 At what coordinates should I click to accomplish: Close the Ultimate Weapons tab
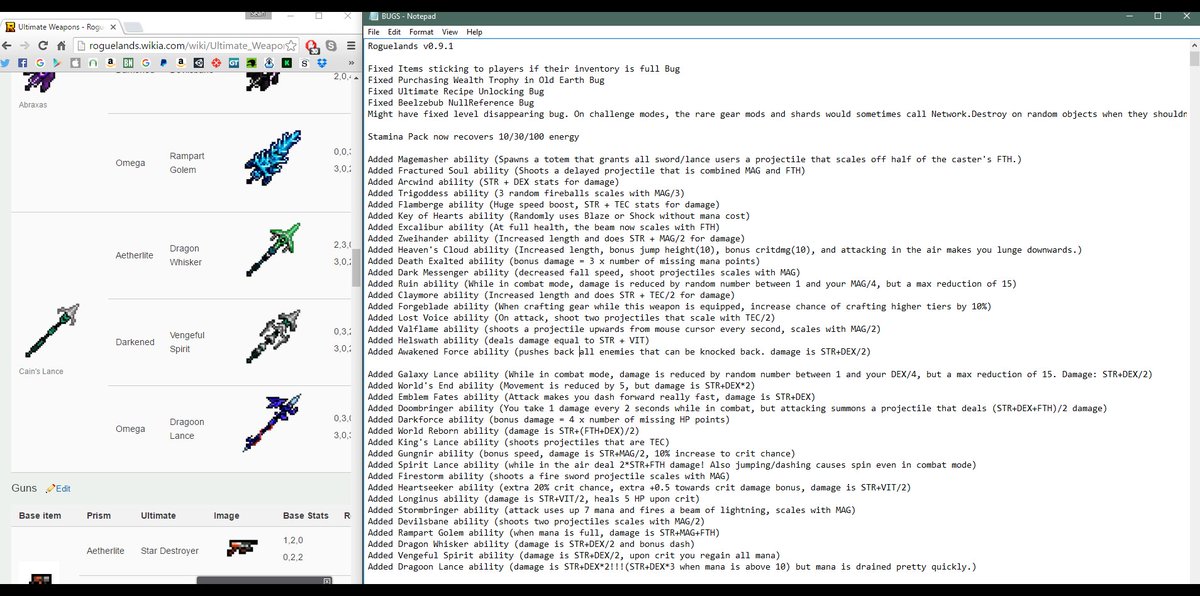point(113,27)
